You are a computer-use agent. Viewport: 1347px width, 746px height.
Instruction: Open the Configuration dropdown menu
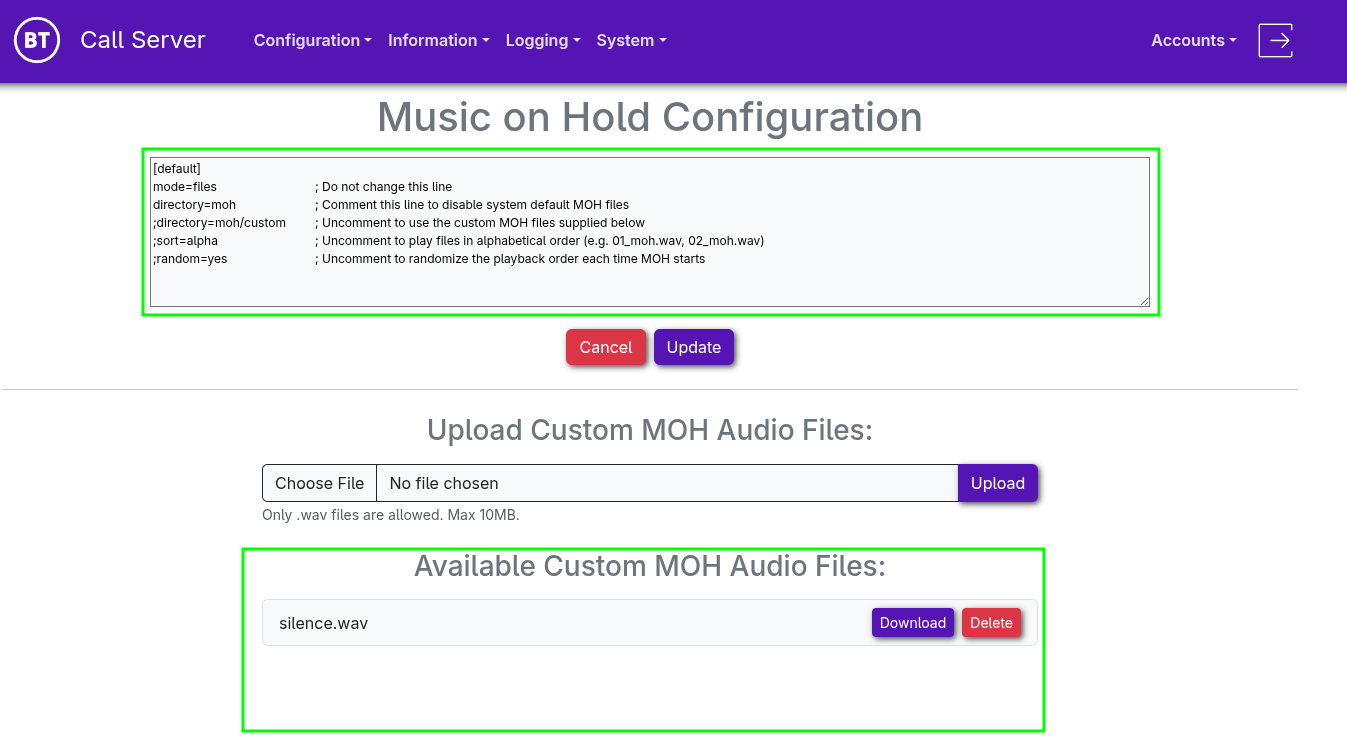pos(313,40)
